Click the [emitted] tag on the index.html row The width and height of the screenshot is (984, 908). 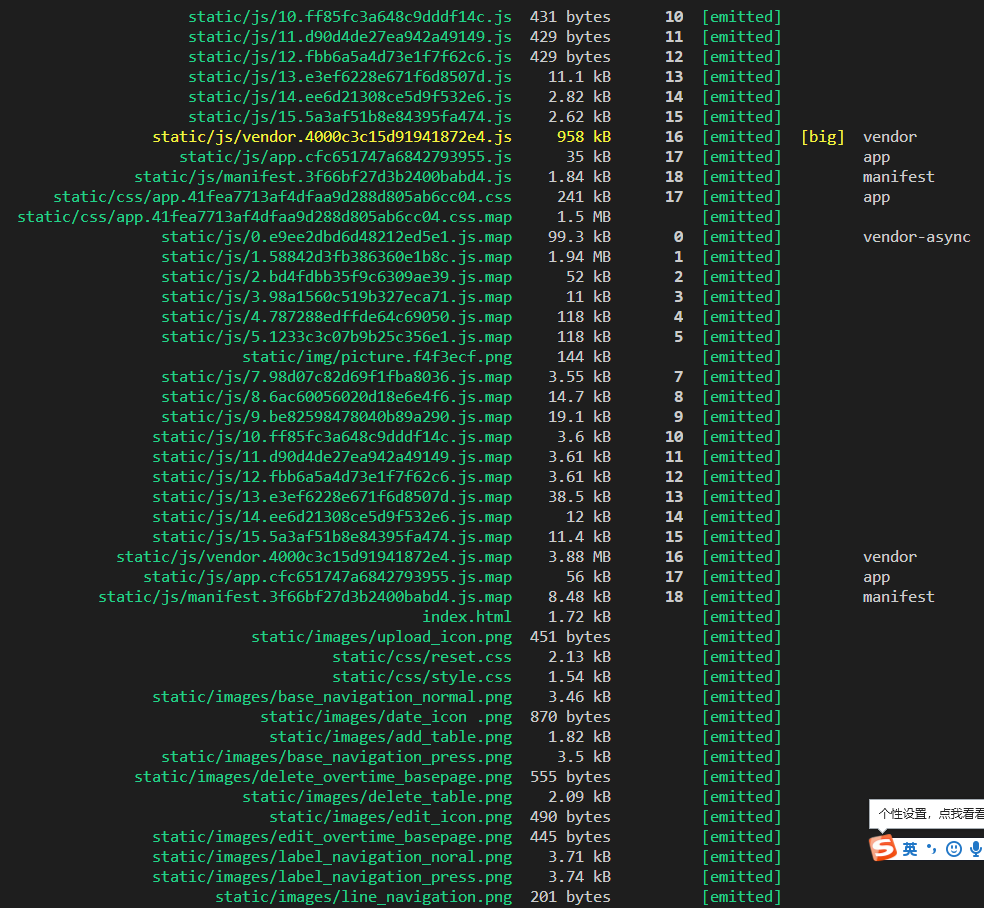[742, 617]
